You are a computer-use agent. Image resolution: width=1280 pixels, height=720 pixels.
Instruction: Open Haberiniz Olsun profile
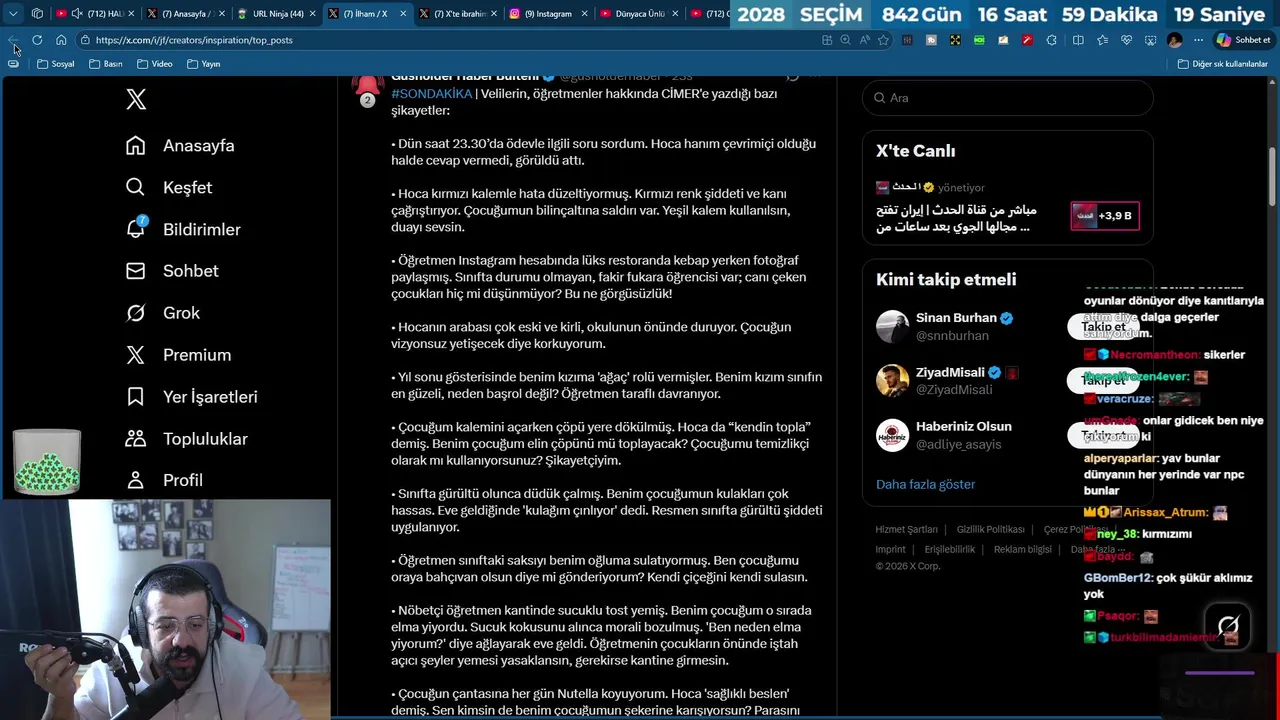coord(963,426)
